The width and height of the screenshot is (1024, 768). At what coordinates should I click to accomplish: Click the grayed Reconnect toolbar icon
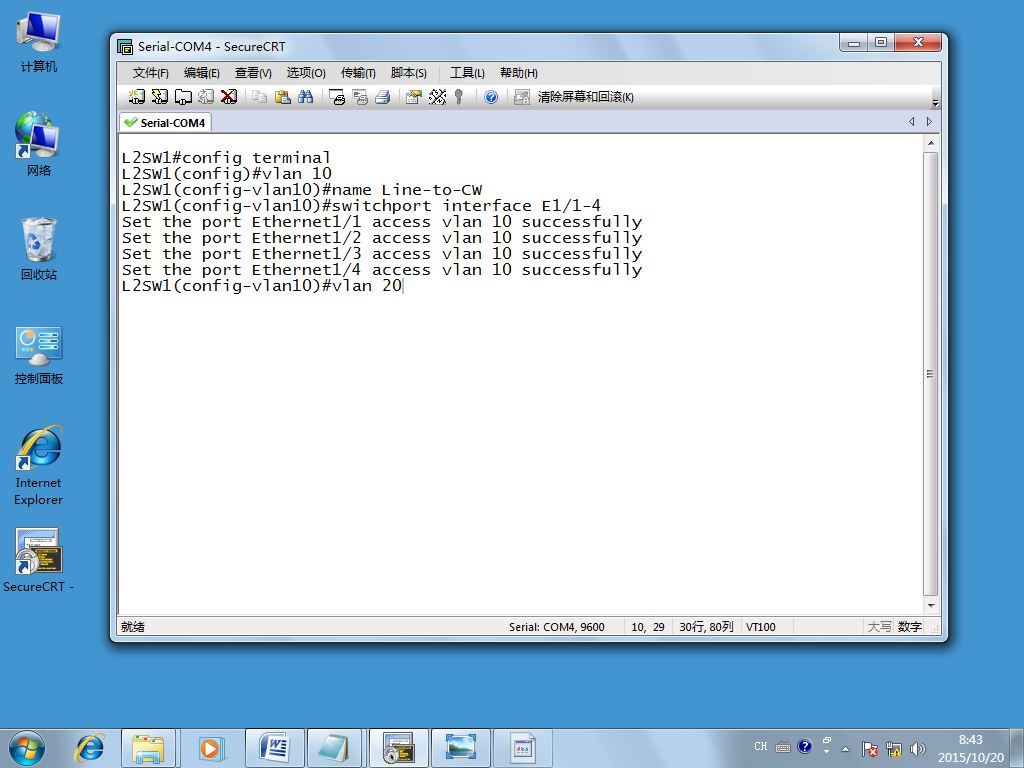(x=206, y=97)
